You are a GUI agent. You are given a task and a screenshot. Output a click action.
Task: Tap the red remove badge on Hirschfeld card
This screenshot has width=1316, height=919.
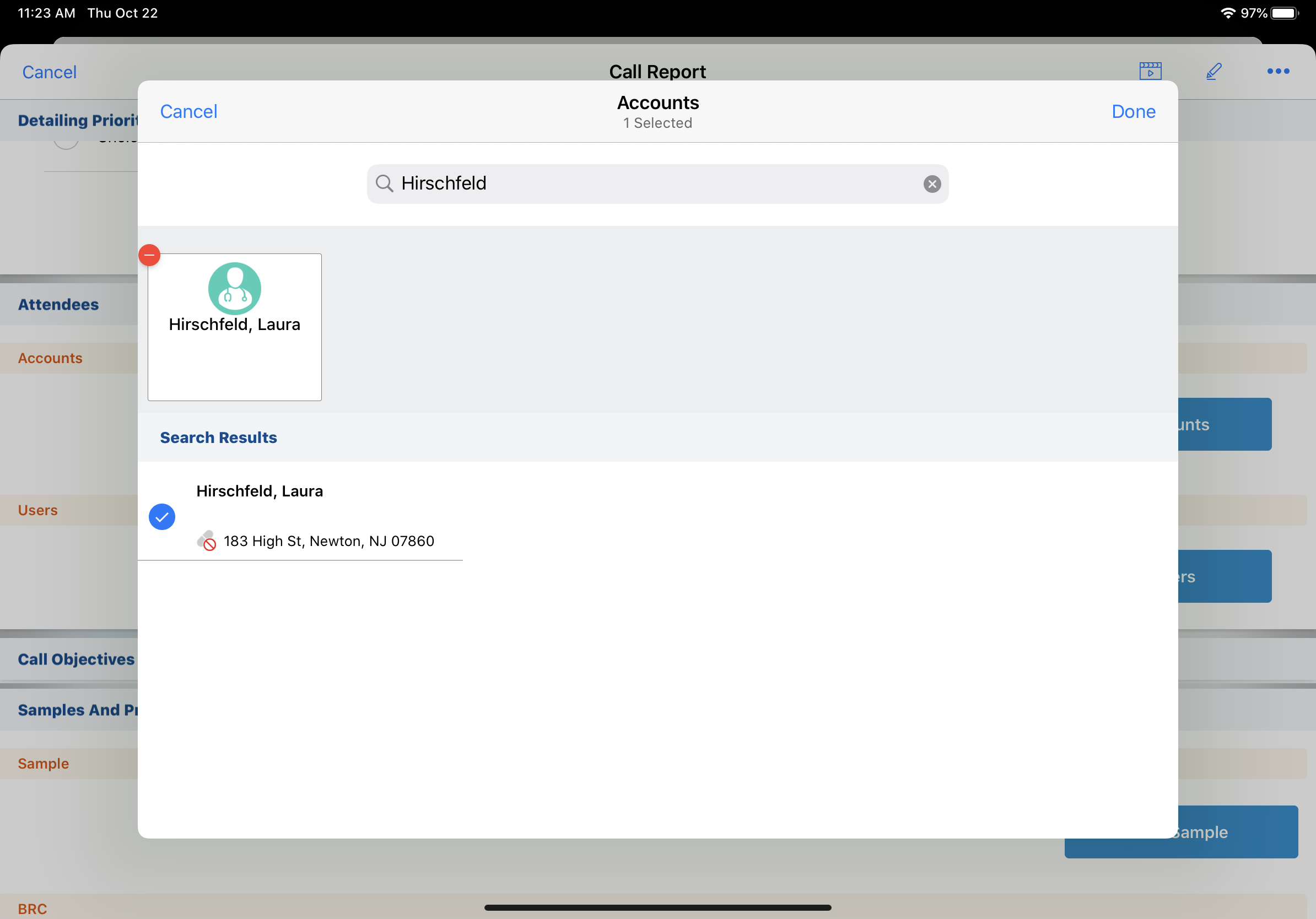click(149, 255)
